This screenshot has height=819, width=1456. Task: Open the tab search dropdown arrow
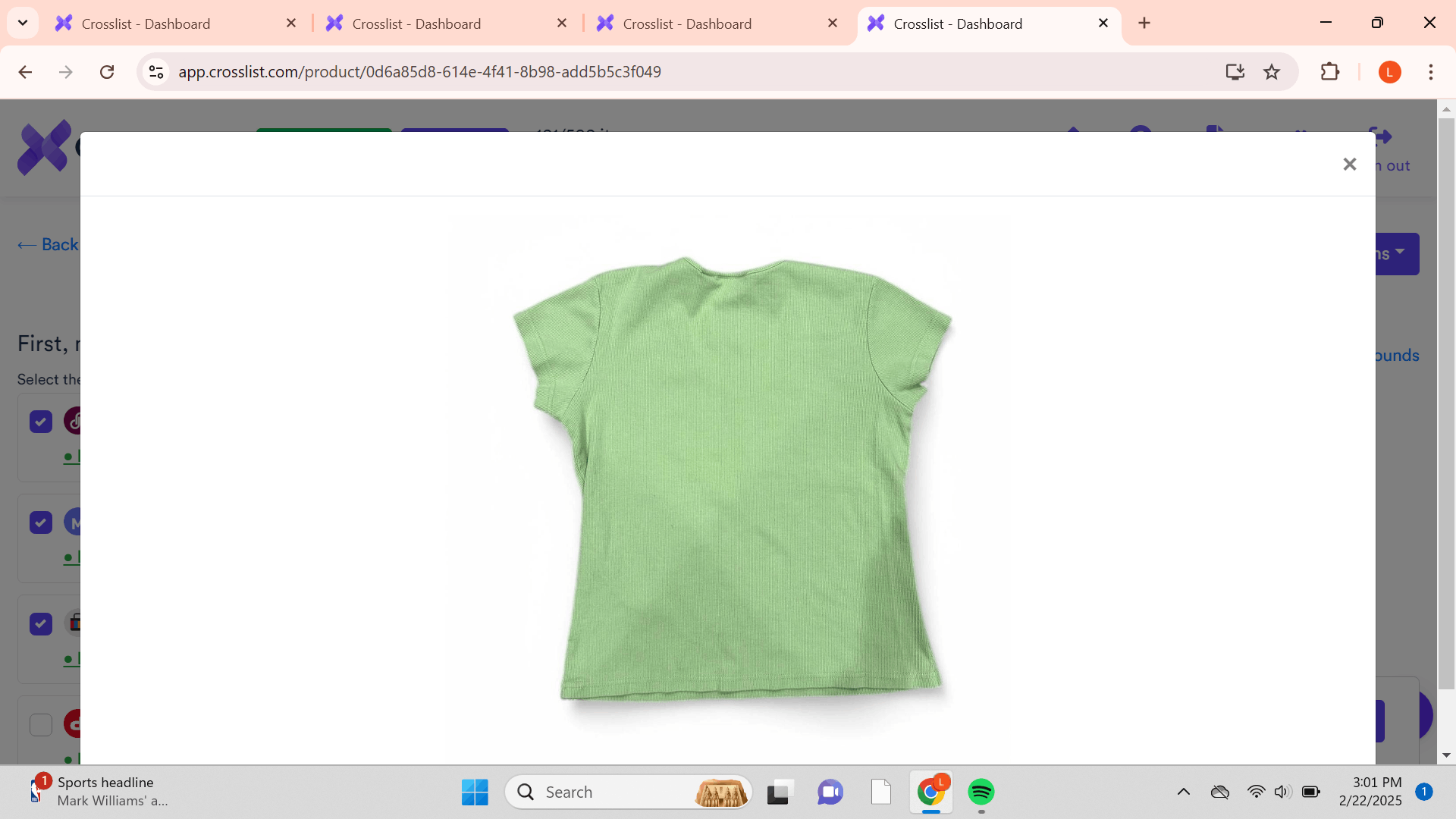23,24
